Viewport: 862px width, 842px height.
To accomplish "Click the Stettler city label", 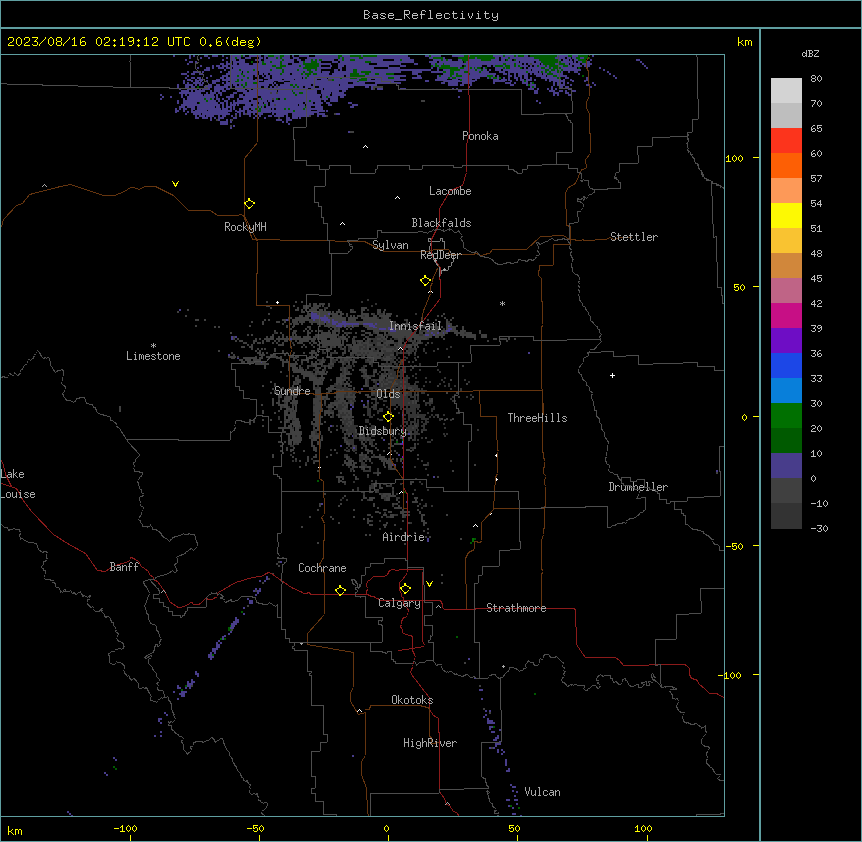I will click(634, 237).
